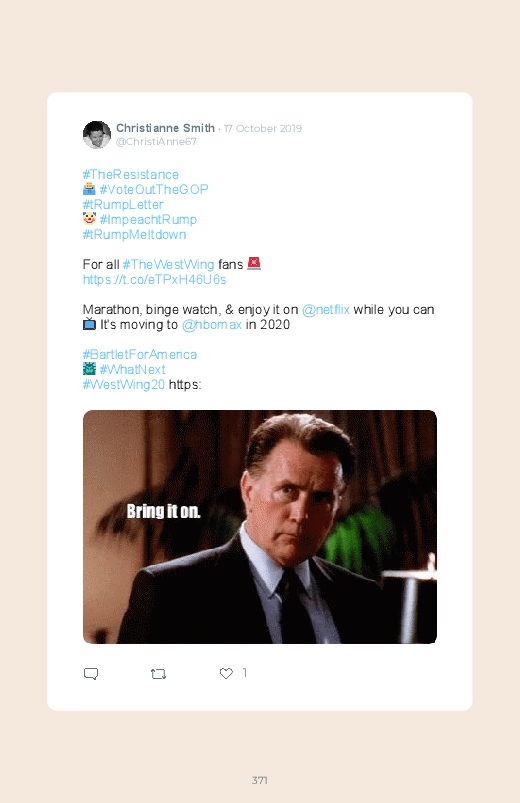Like the tweet with the heart icon
520x803 pixels.
(x=226, y=673)
